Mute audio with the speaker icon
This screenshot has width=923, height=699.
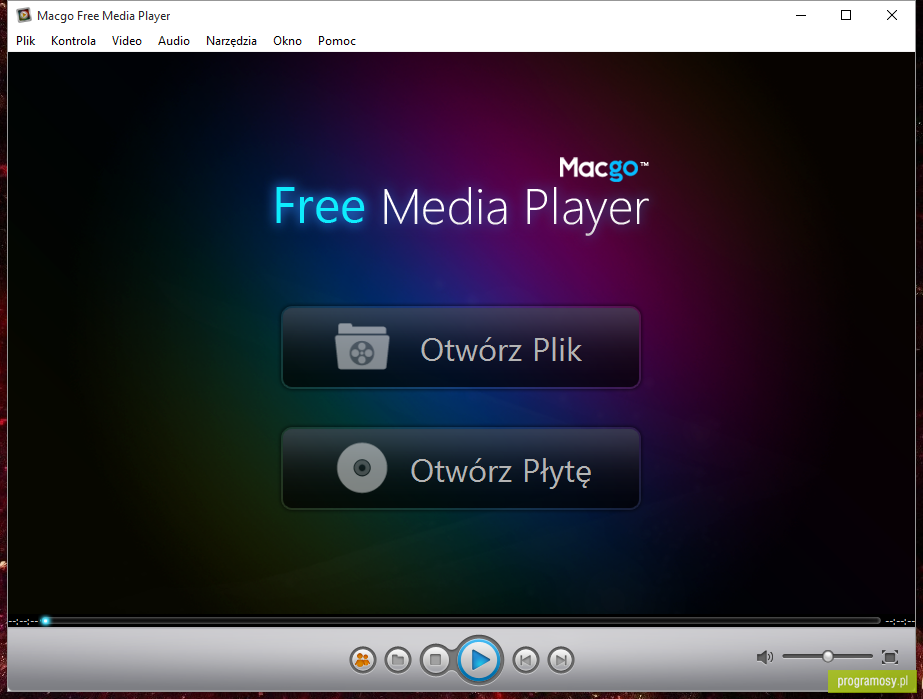(x=765, y=657)
